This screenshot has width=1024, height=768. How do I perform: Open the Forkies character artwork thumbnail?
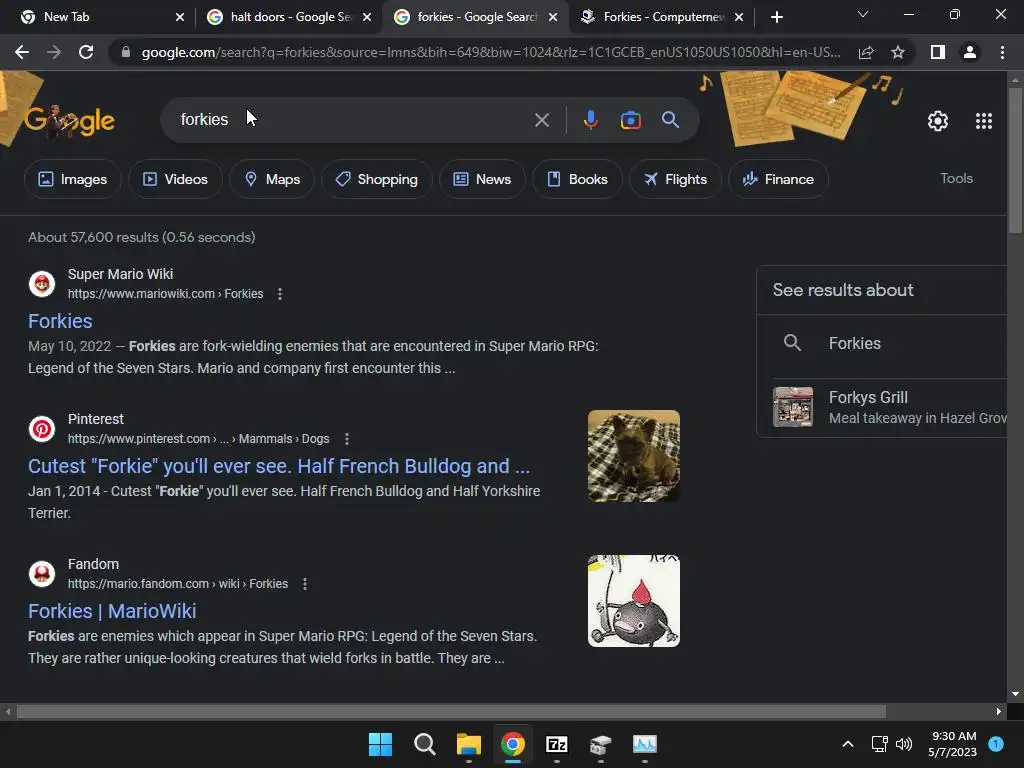[633, 601]
